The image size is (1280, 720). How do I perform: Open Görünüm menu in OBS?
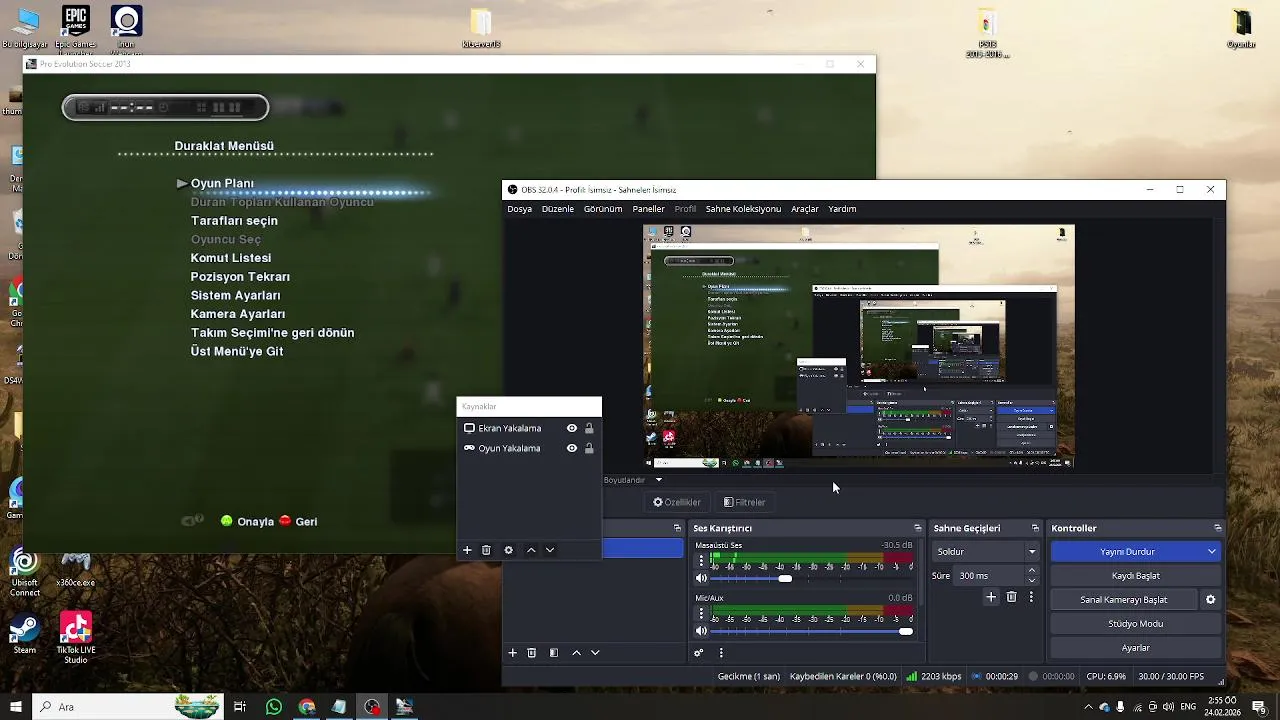coord(603,209)
